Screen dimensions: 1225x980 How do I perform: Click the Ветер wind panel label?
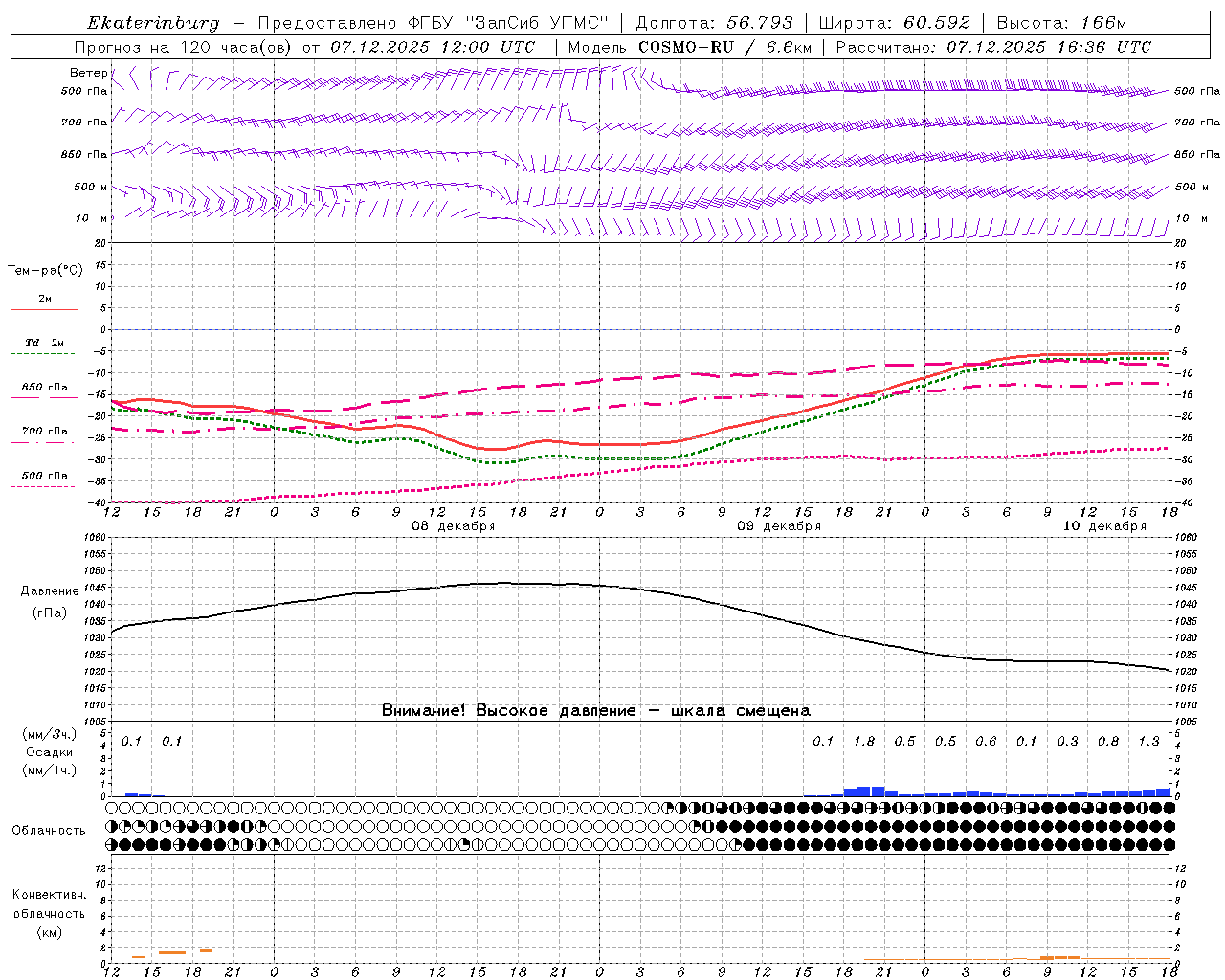(89, 73)
